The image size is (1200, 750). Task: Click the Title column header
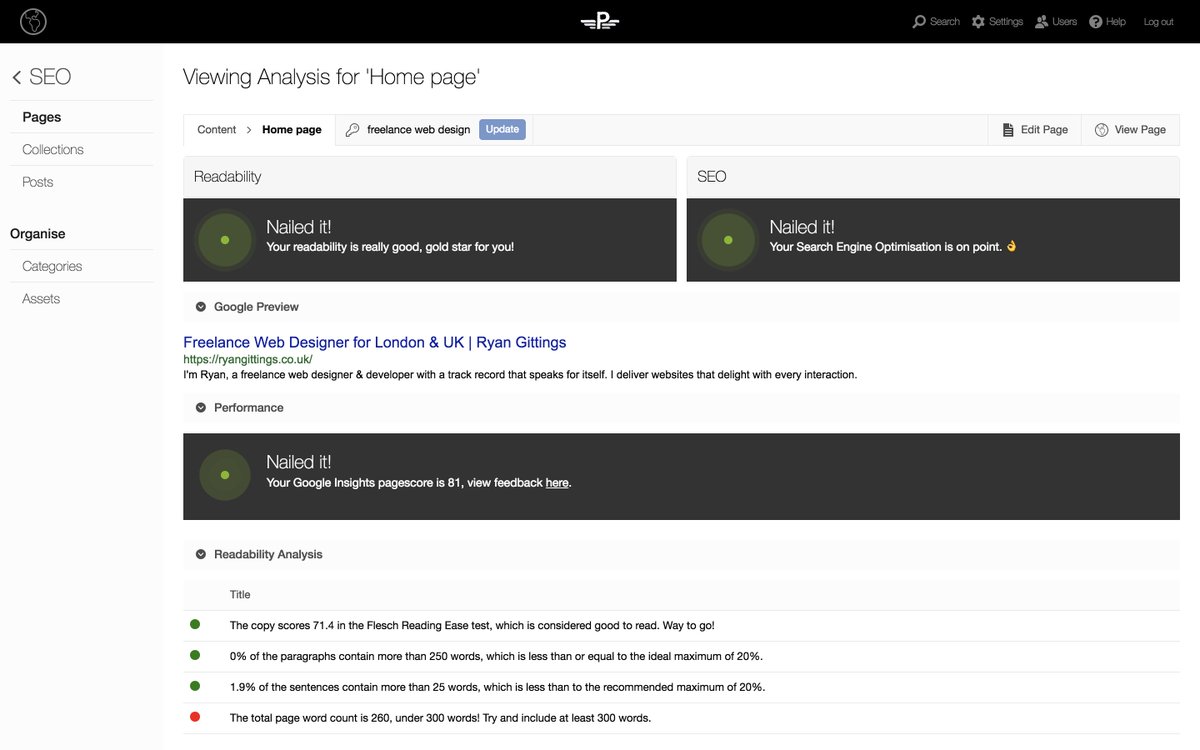[x=240, y=594]
